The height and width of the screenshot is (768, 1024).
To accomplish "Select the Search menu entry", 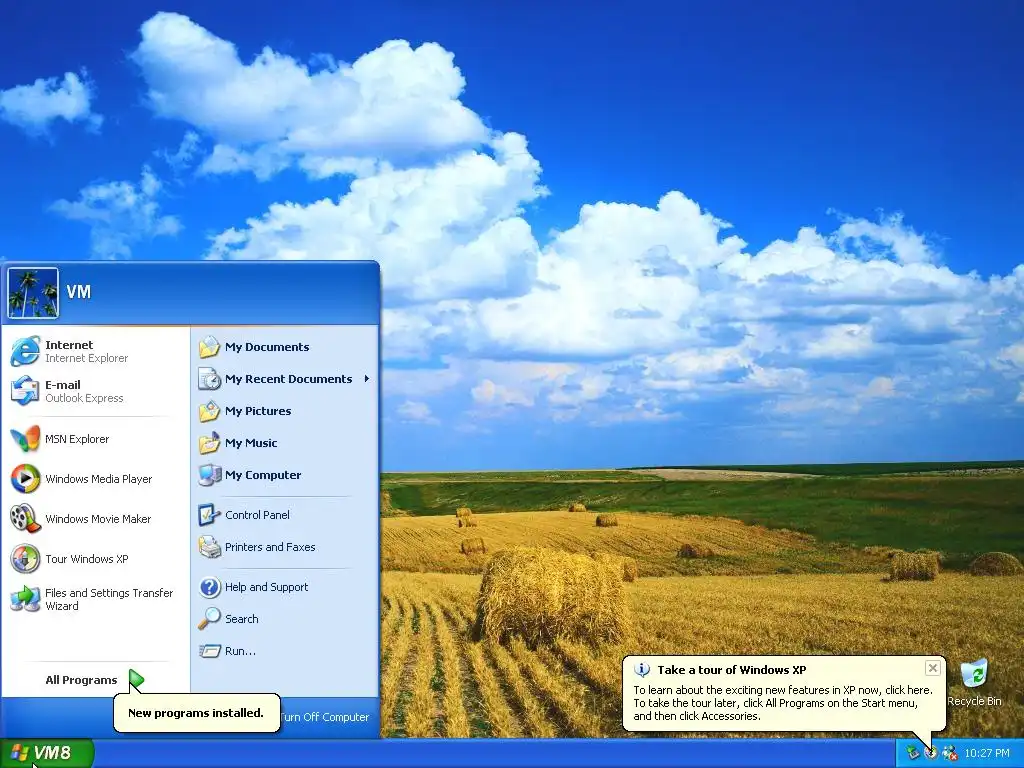I will click(285, 618).
